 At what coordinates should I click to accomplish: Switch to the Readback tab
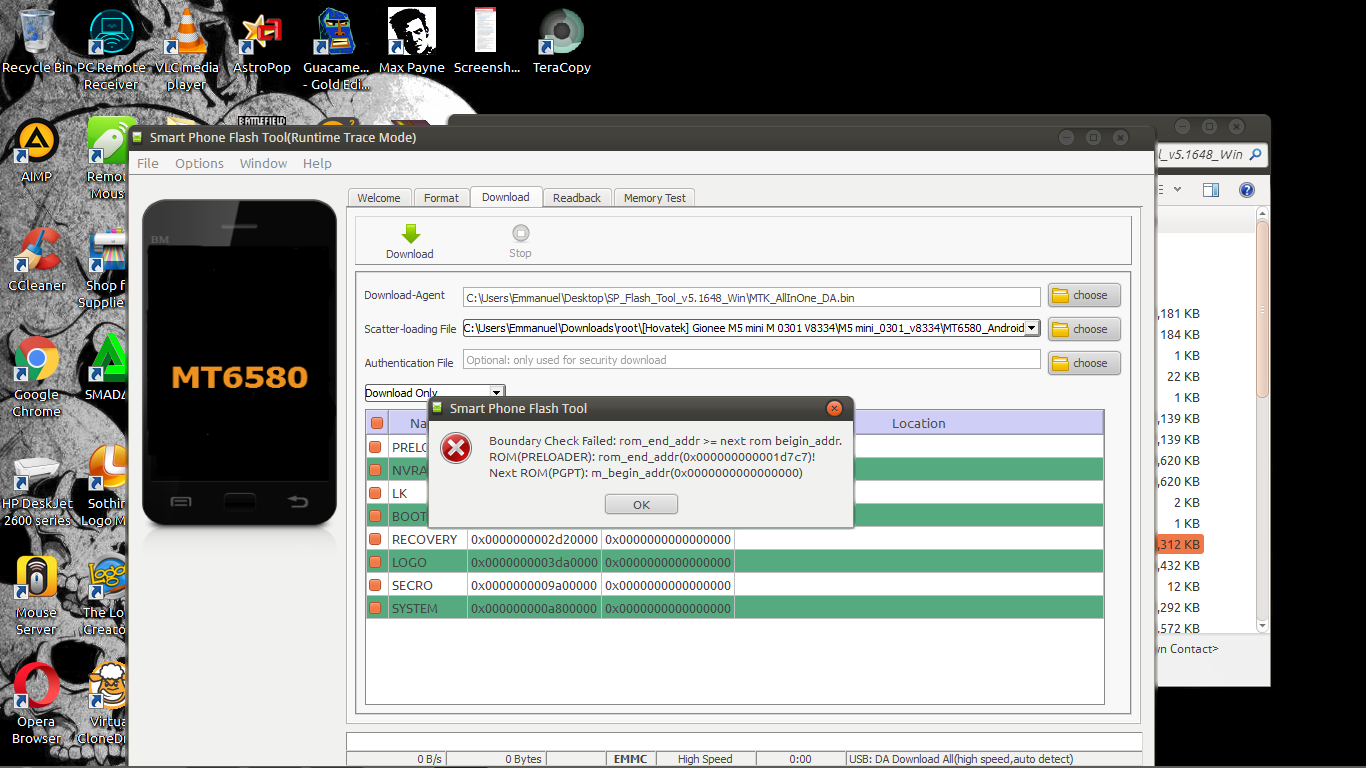tap(577, 198)
